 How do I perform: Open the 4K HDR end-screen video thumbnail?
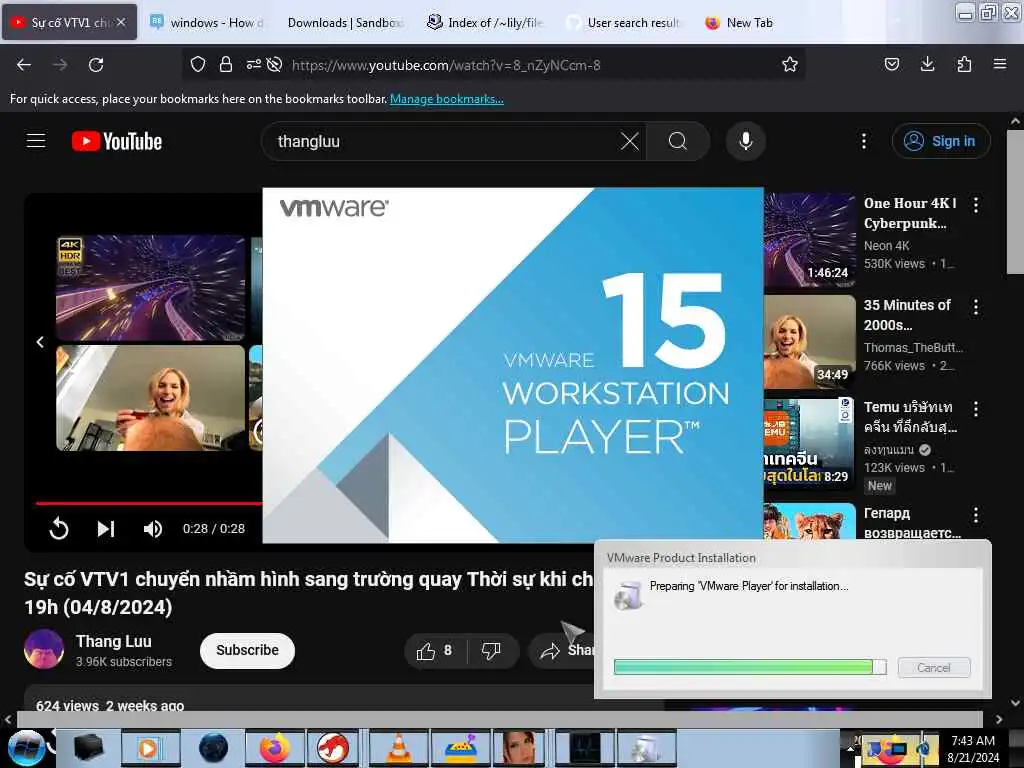[150, 287]
